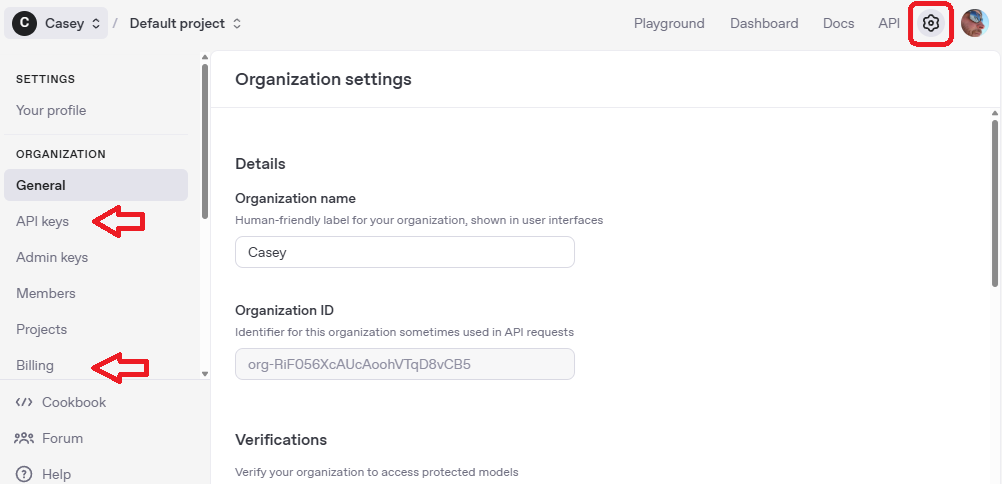
Task: Open the API reference link
Action: coord(889,23)
